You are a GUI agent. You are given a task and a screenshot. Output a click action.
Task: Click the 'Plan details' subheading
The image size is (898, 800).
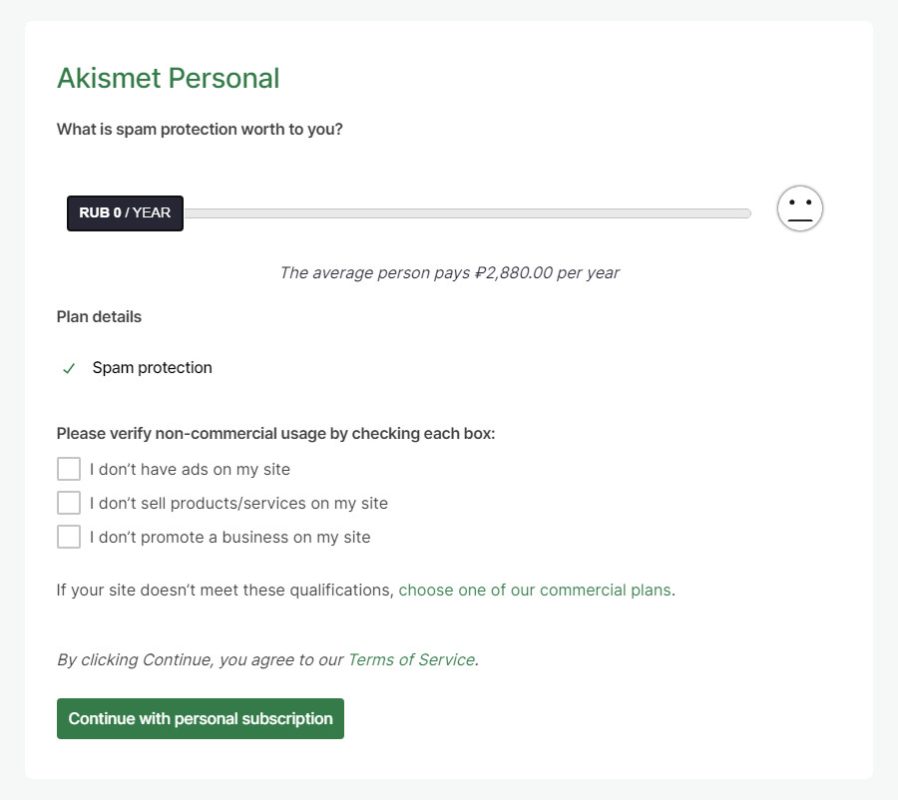pyautogui.click(x=99, y=317)
